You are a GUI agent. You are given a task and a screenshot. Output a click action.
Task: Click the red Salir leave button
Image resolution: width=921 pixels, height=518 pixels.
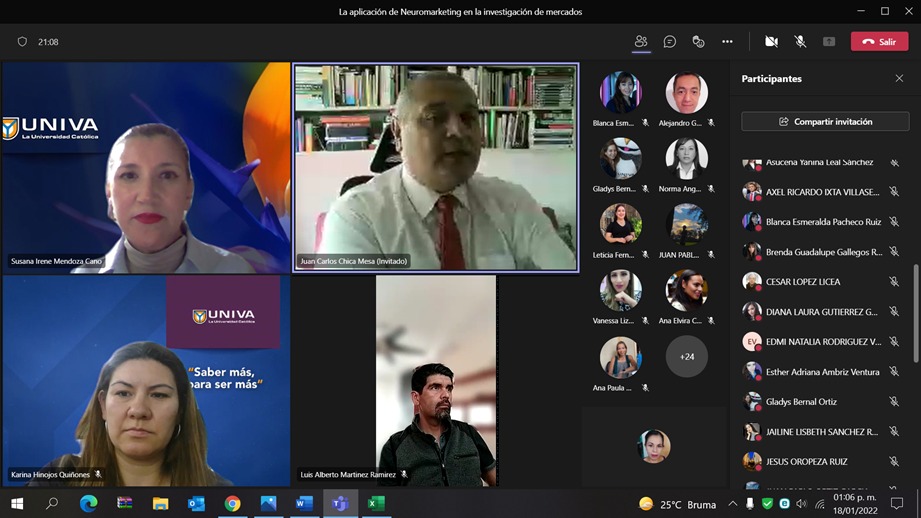pos(879,42)
